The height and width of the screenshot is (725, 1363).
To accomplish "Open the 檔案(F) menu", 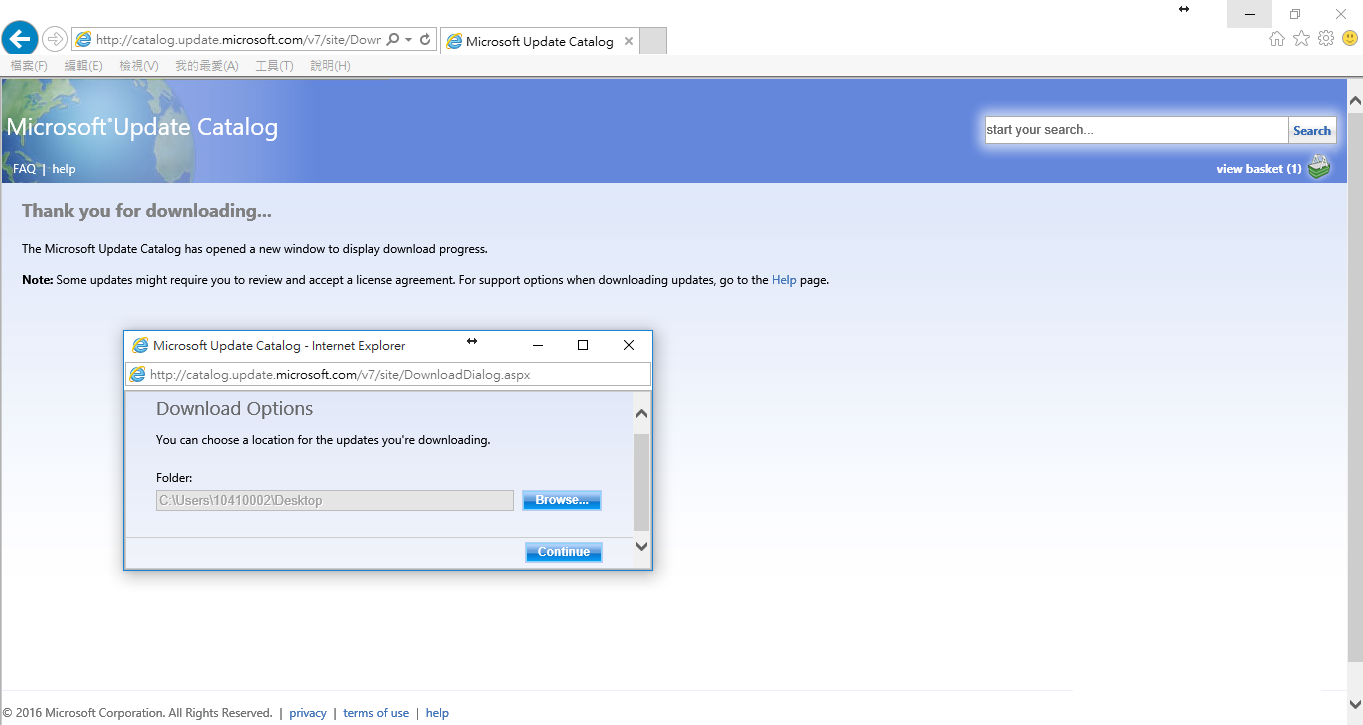I will click(29, 66).
